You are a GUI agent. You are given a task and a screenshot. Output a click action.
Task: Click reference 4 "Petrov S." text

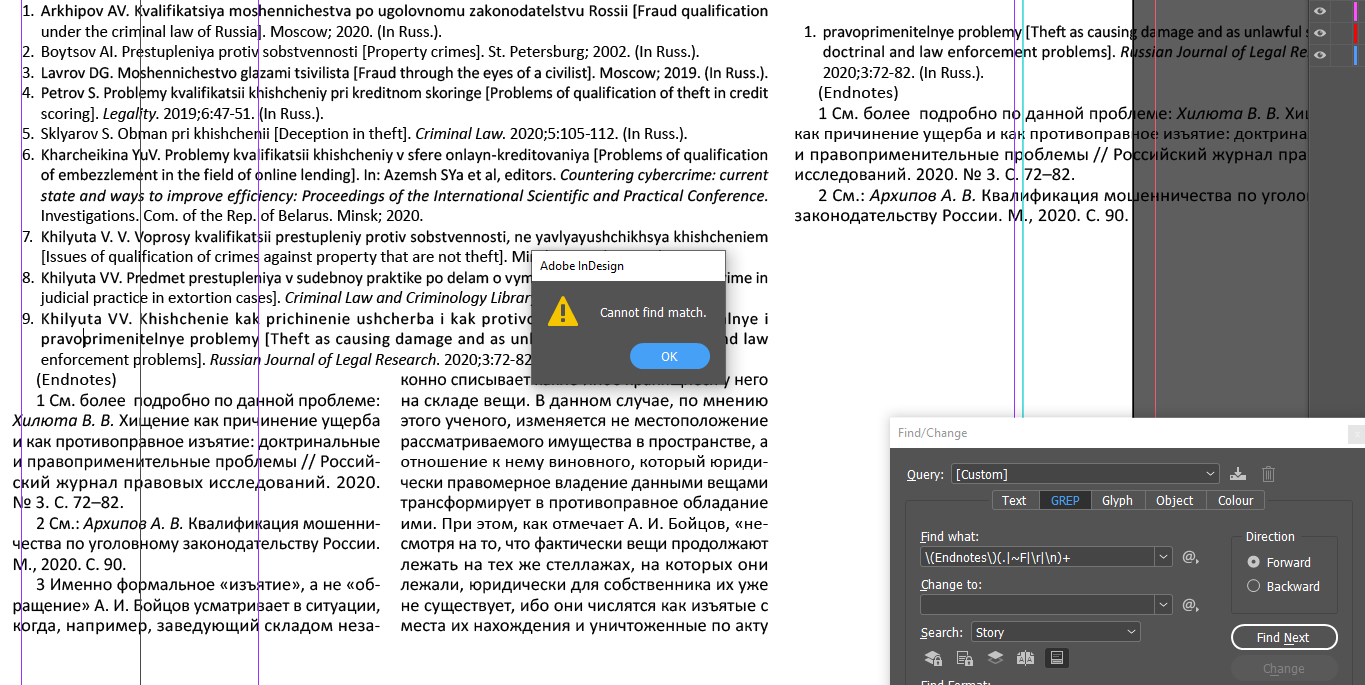[x=72, y=93]
